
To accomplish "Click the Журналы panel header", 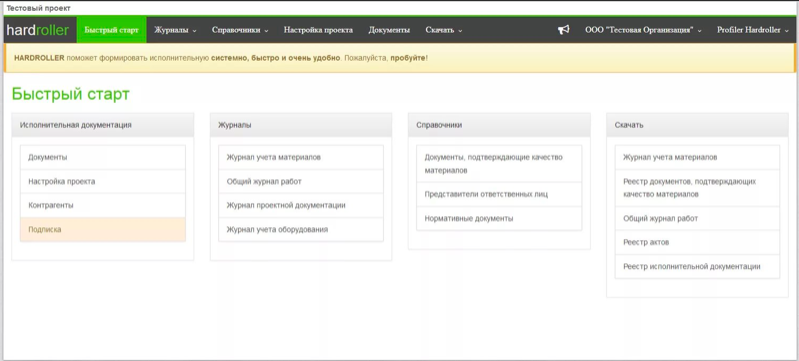I will [x=301, y=125].
